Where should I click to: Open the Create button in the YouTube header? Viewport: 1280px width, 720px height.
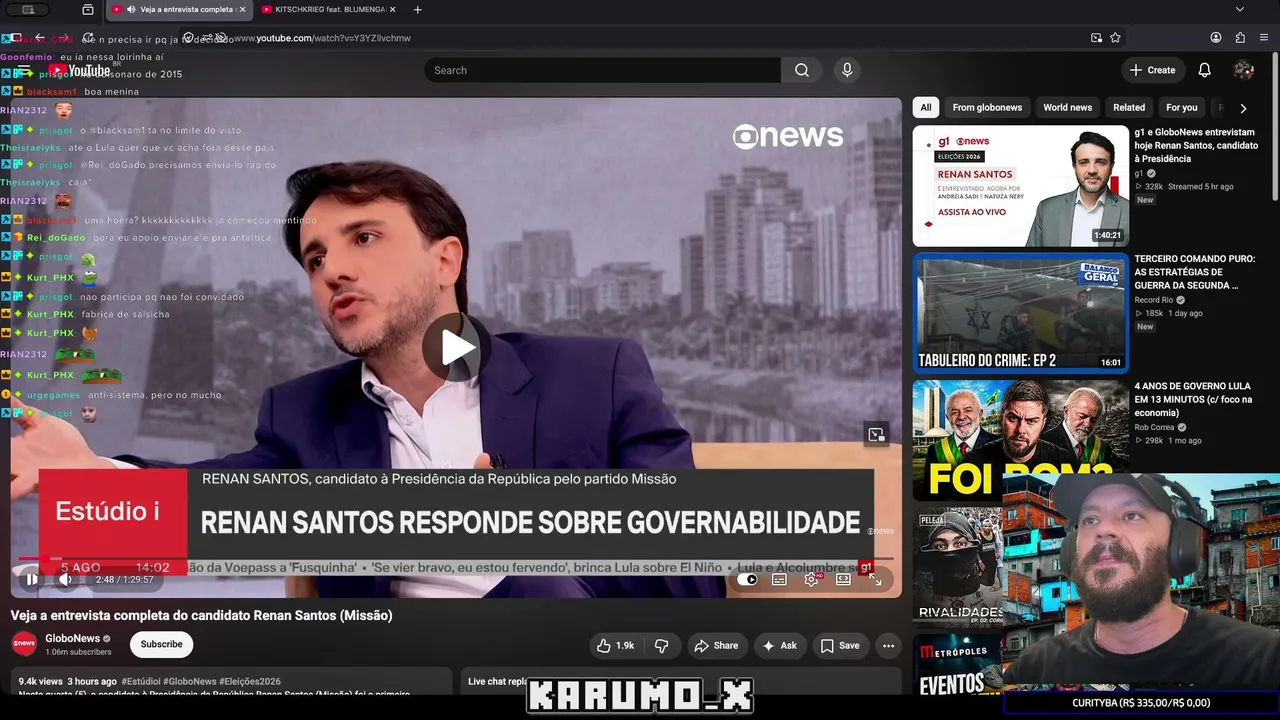1152,70
